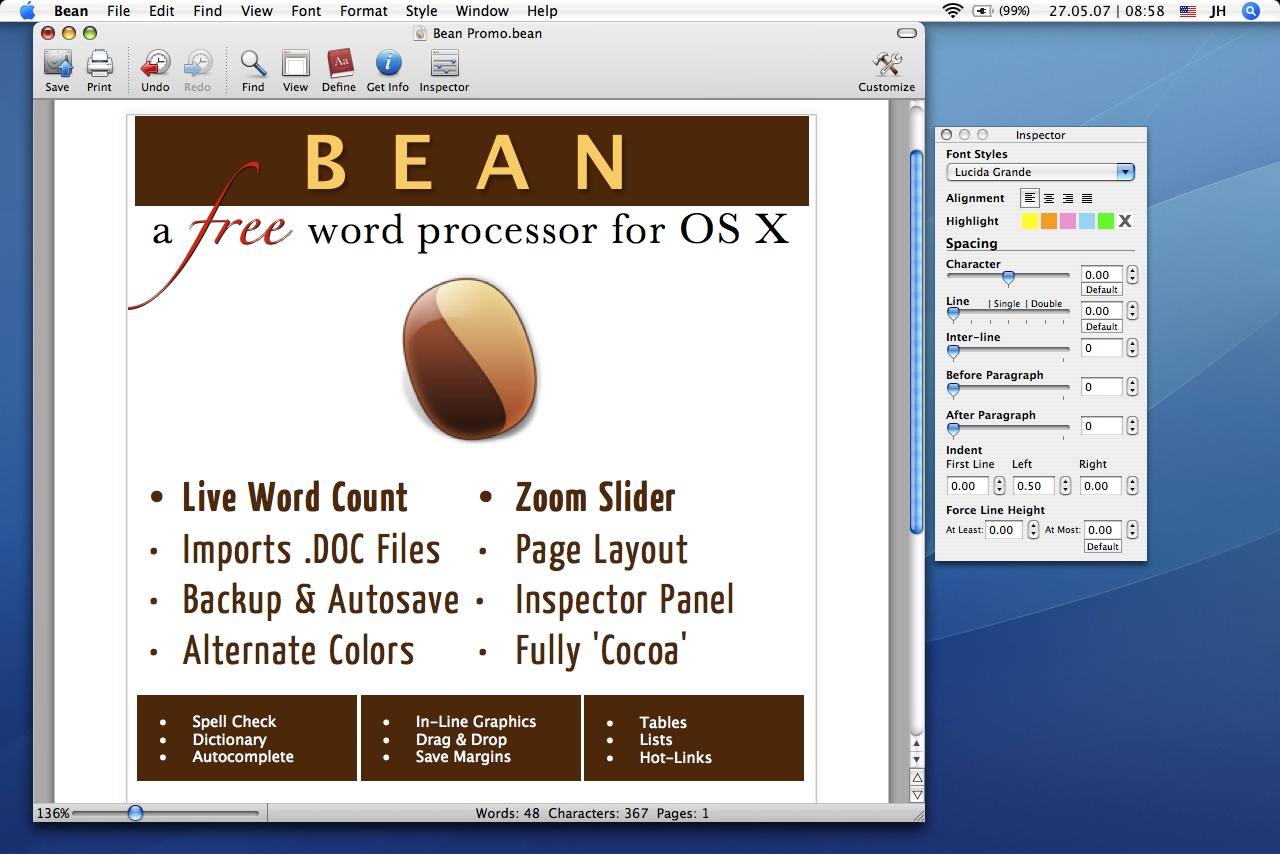This screenshot has height=854, width=1280.
Task: Click the Left indent stepper
Action: [x=1065, y=486]
